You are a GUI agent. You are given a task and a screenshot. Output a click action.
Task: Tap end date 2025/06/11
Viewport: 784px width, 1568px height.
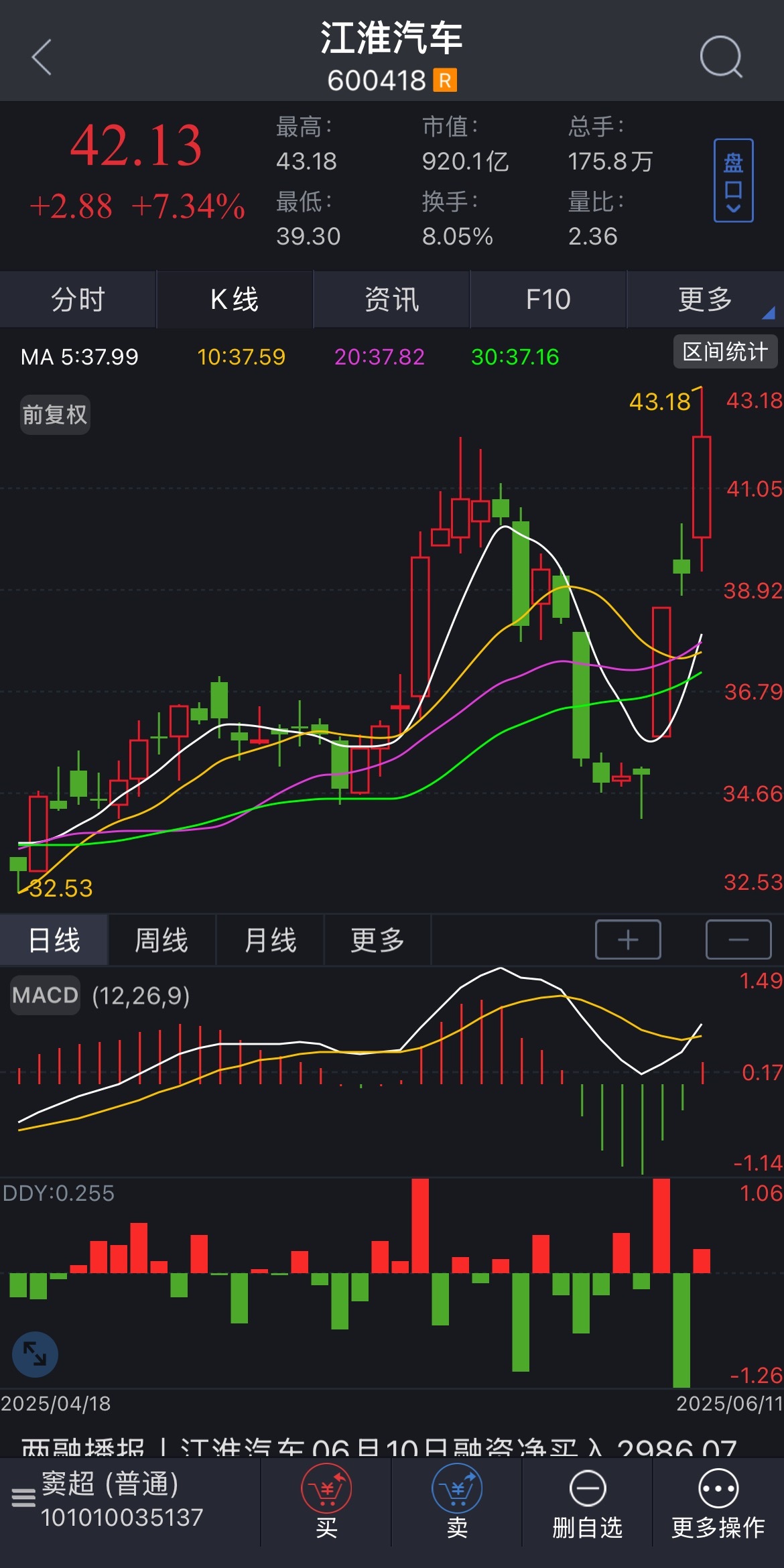(x=729, y=1403)
